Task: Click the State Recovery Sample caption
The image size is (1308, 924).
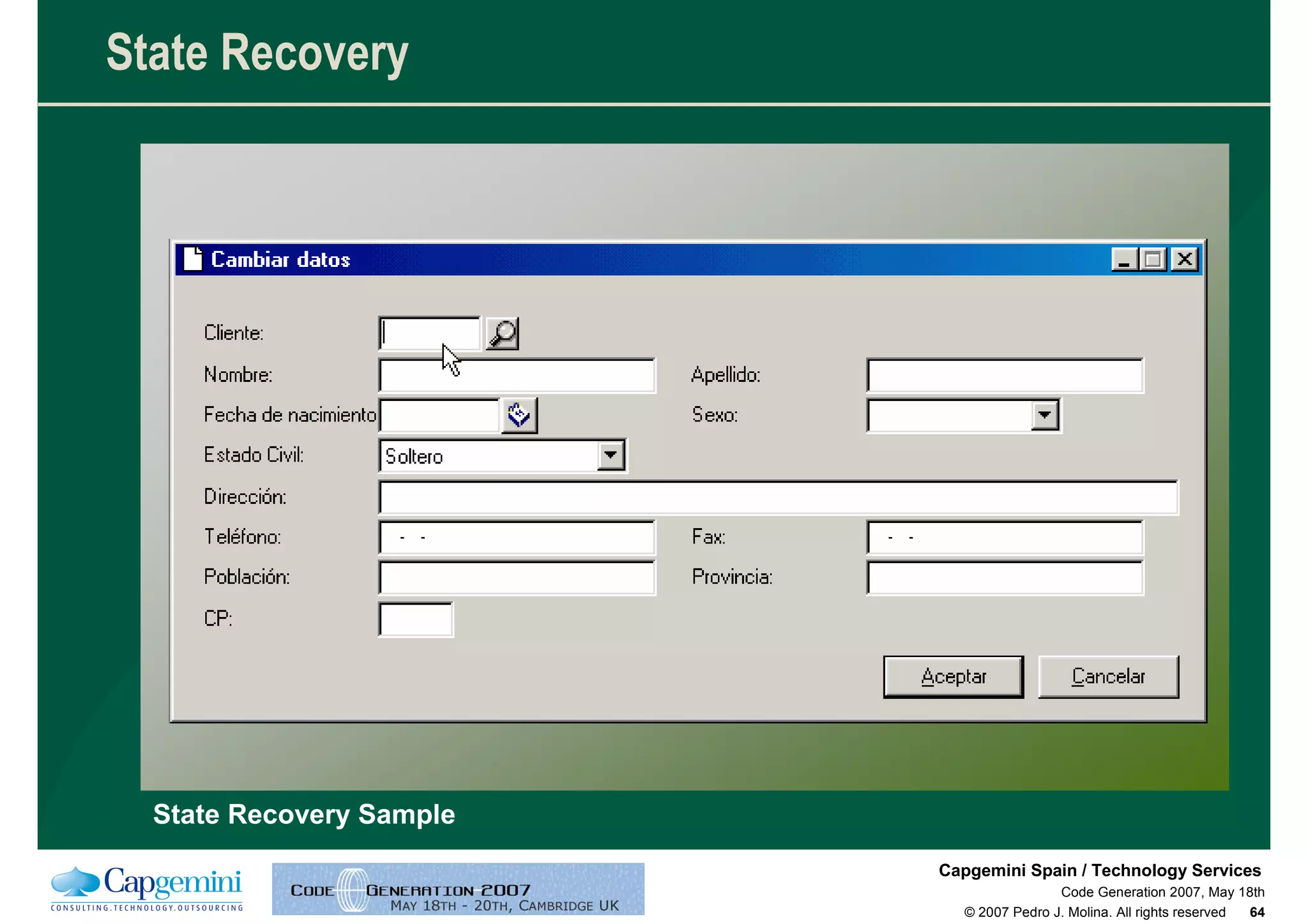Action: [304, 815]
